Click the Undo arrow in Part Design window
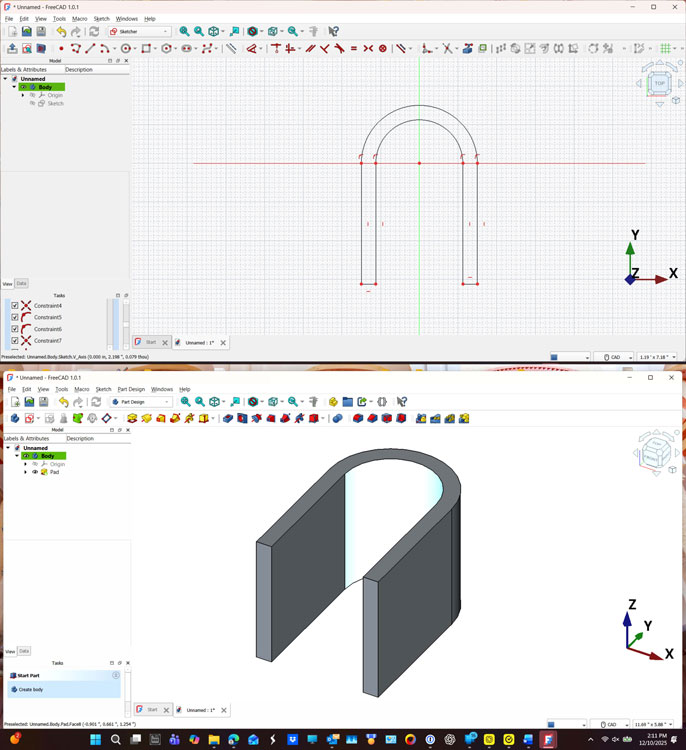The width and height of the screenshot is (686, 750). coord(63,402)
